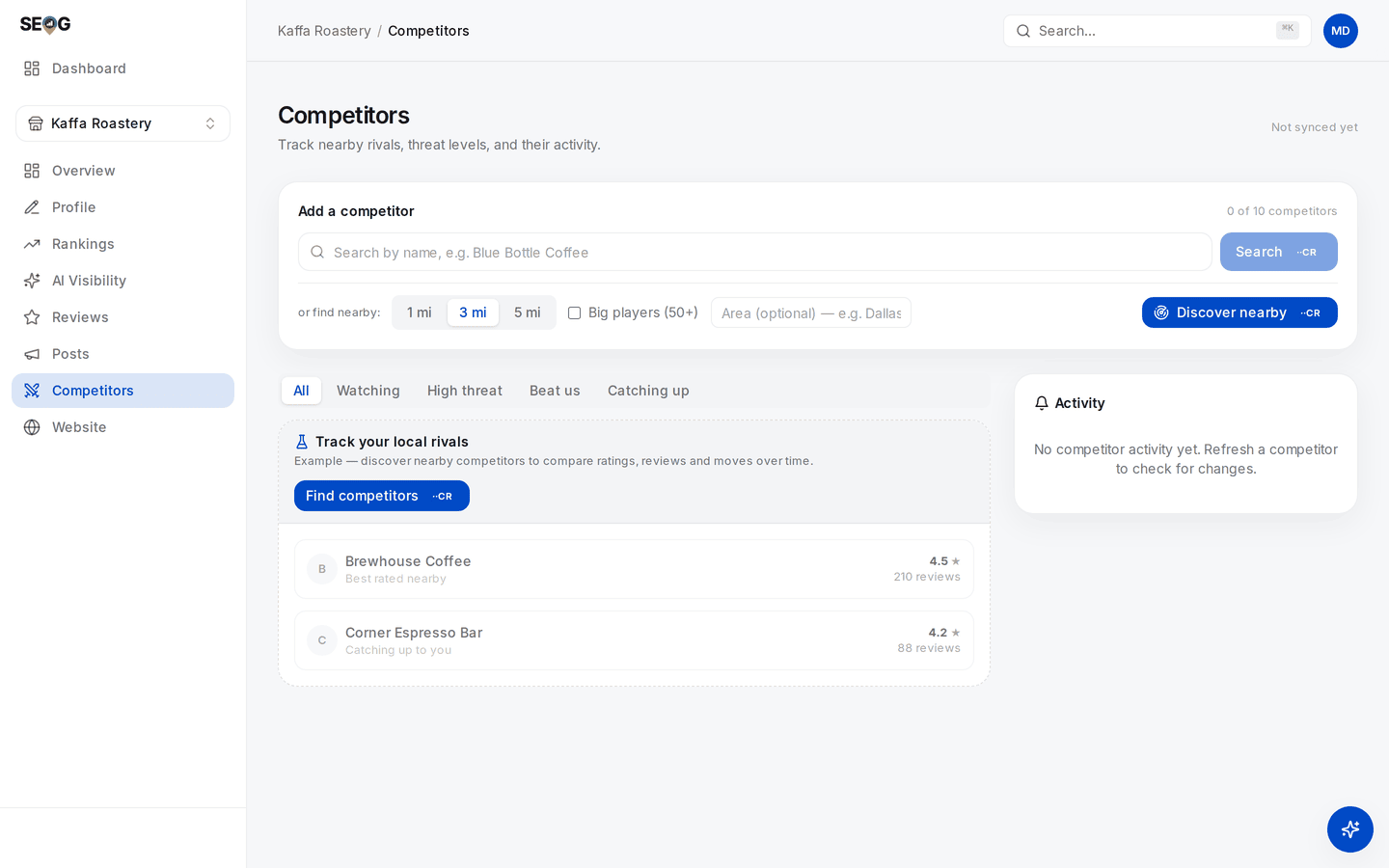Go to the Reviews section
The image size is (1389, 868).
tap(123, 317)
